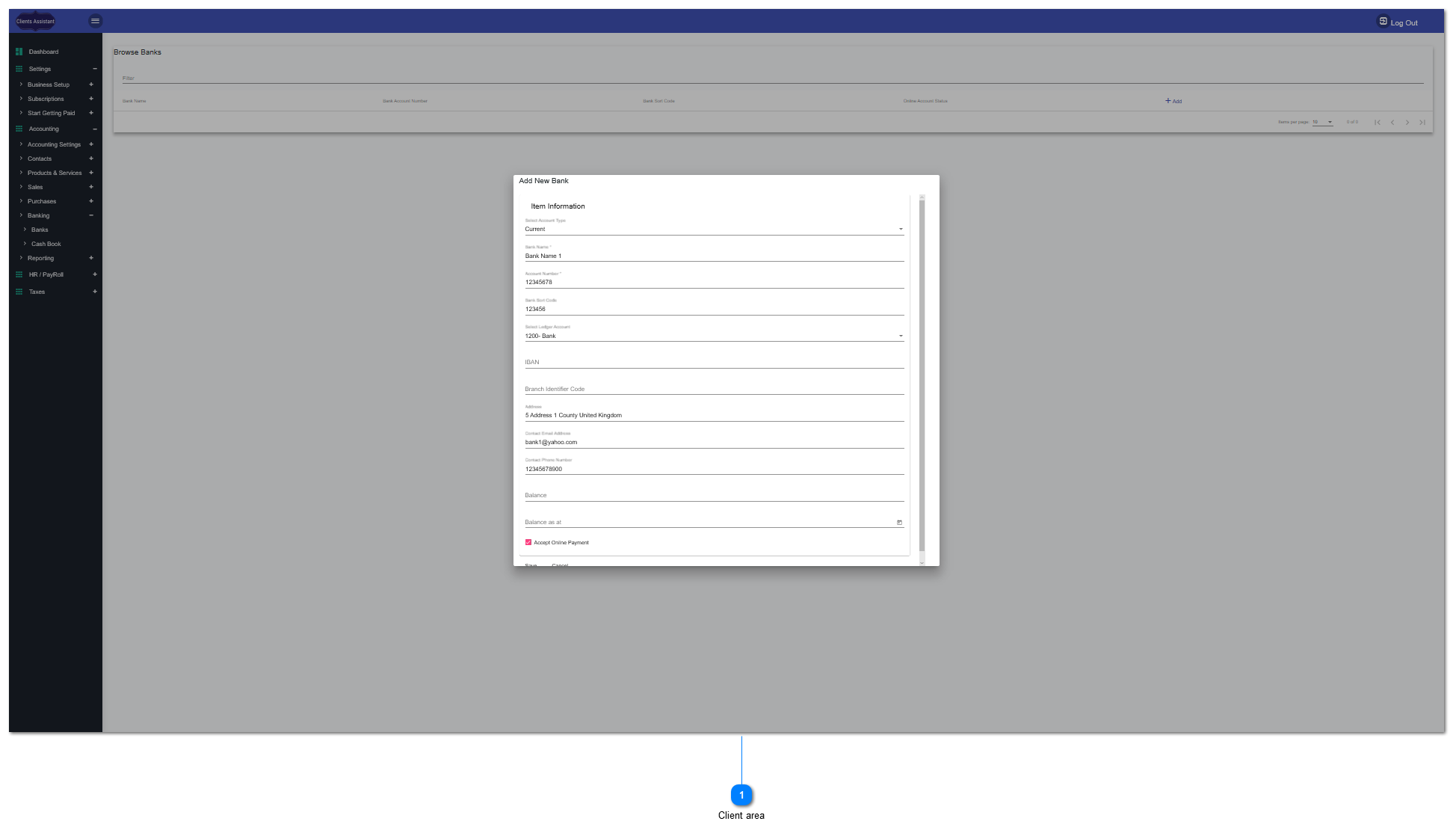Open the Select Ledger Account dropdown

[x=901, y=336]
